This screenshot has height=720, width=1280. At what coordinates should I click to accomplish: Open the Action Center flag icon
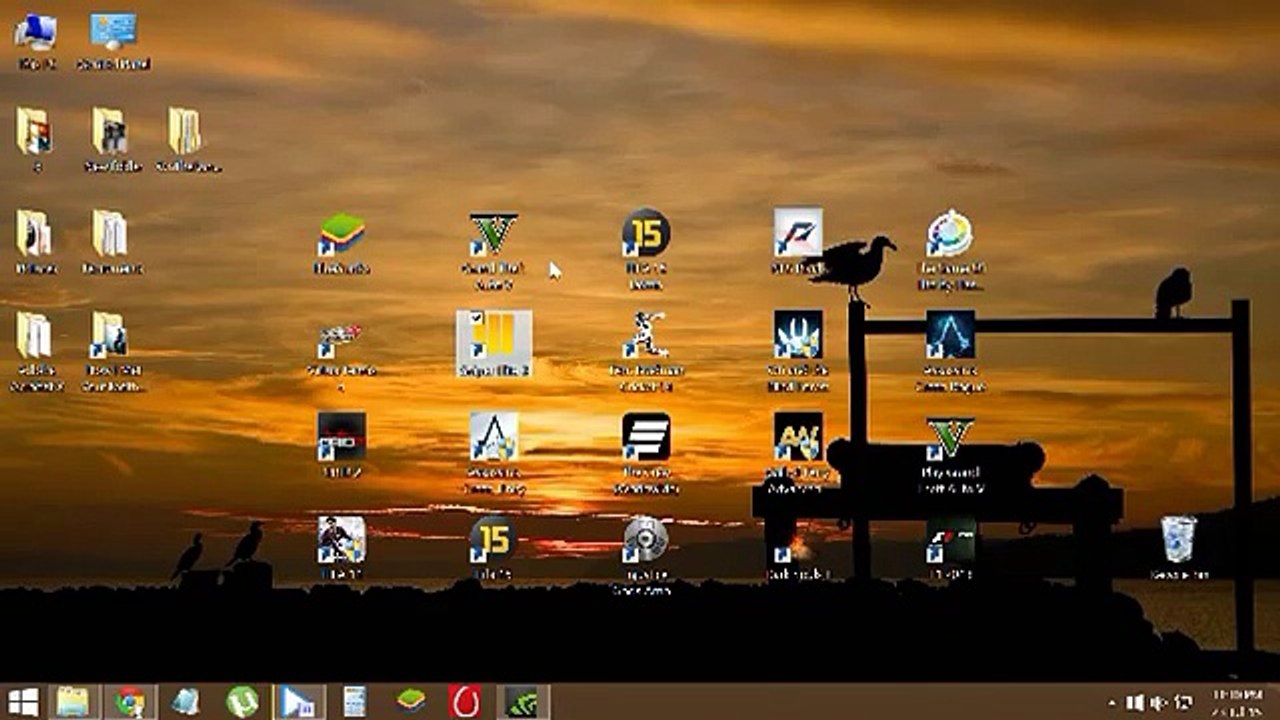pyautogui.click(x=1185, y=703)
